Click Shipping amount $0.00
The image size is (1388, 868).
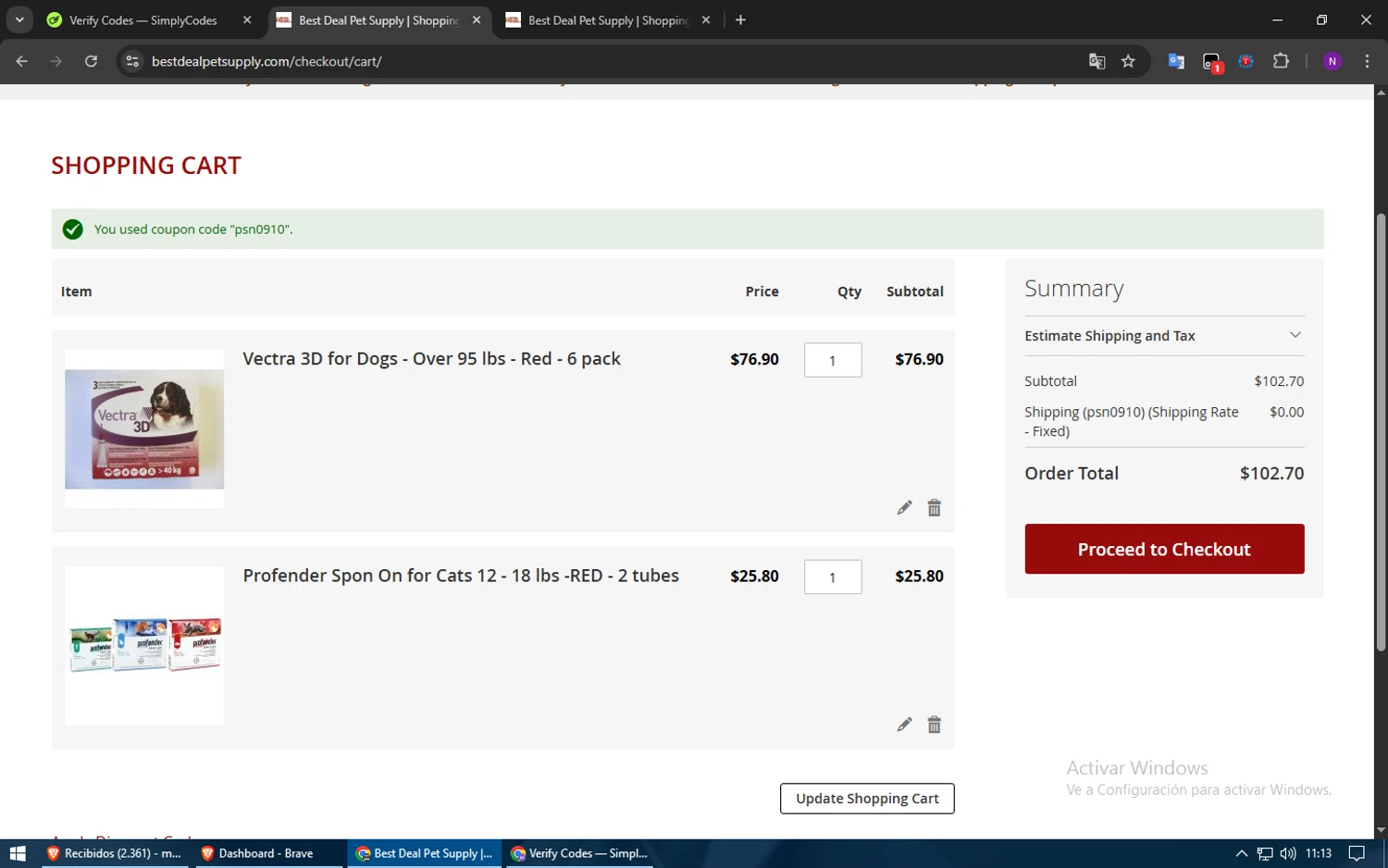(1286, 412)
